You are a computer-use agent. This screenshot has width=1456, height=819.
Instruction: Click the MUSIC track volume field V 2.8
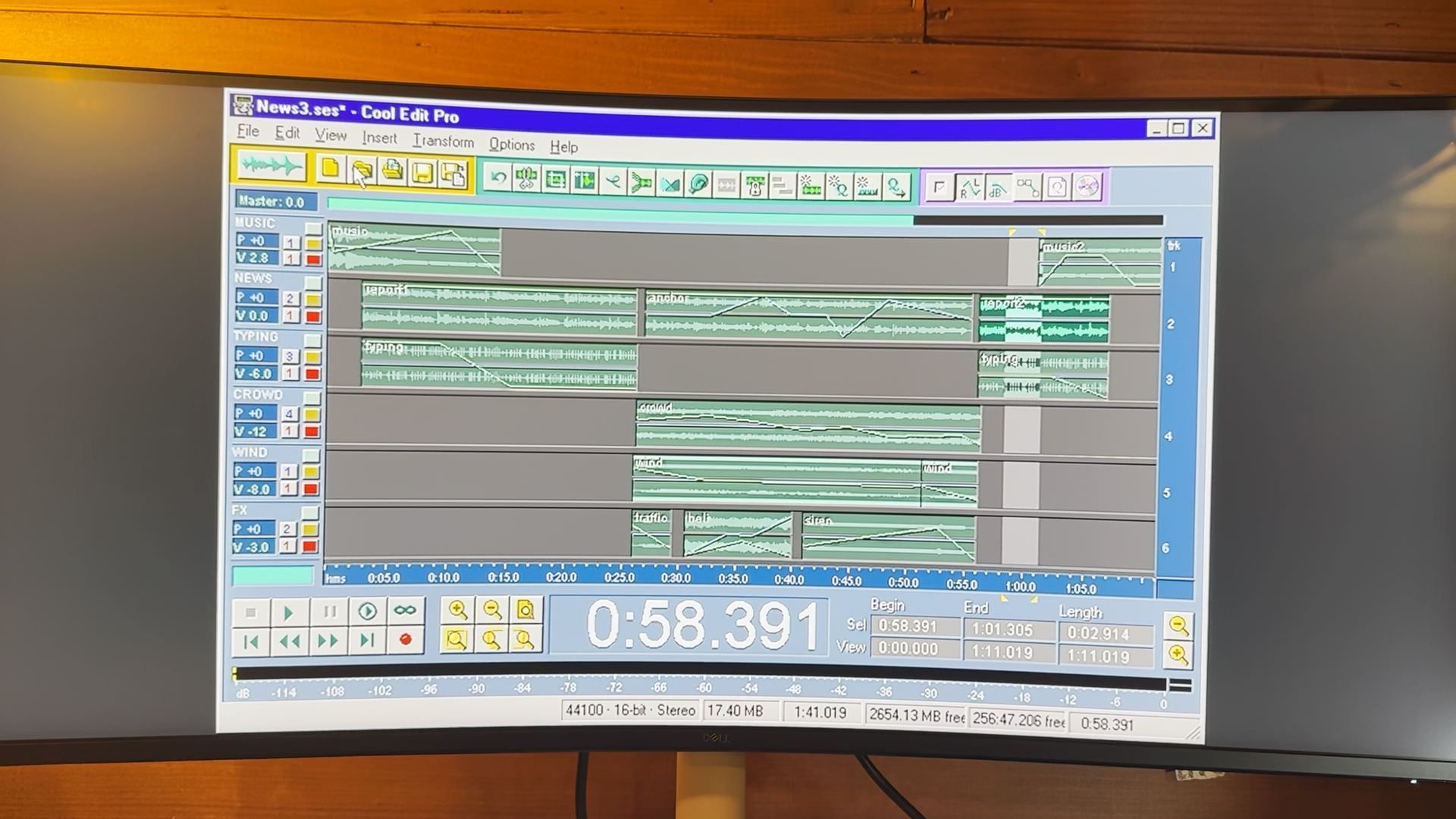point(257,258)
